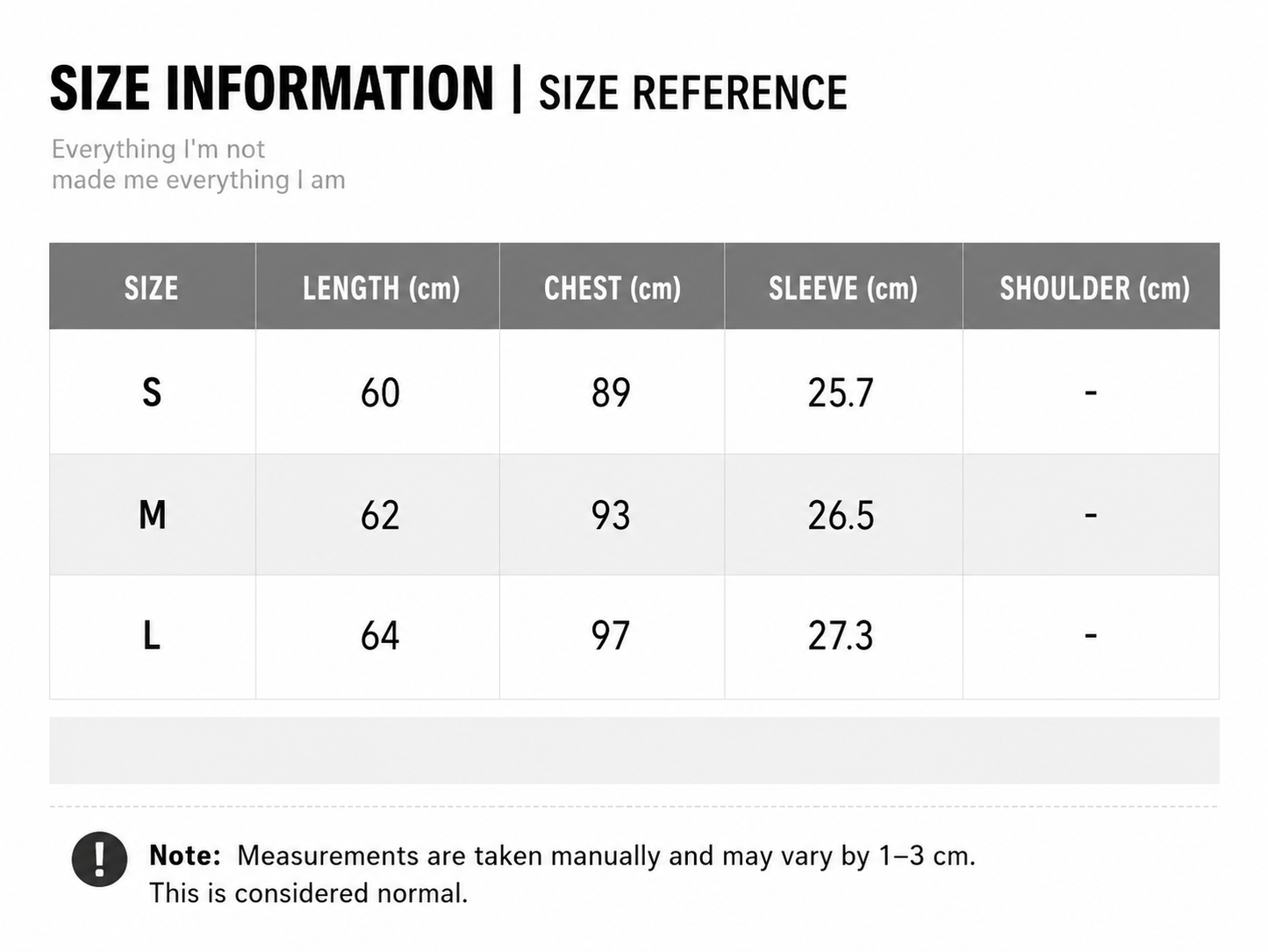Click the size M row label

point(152,514)
